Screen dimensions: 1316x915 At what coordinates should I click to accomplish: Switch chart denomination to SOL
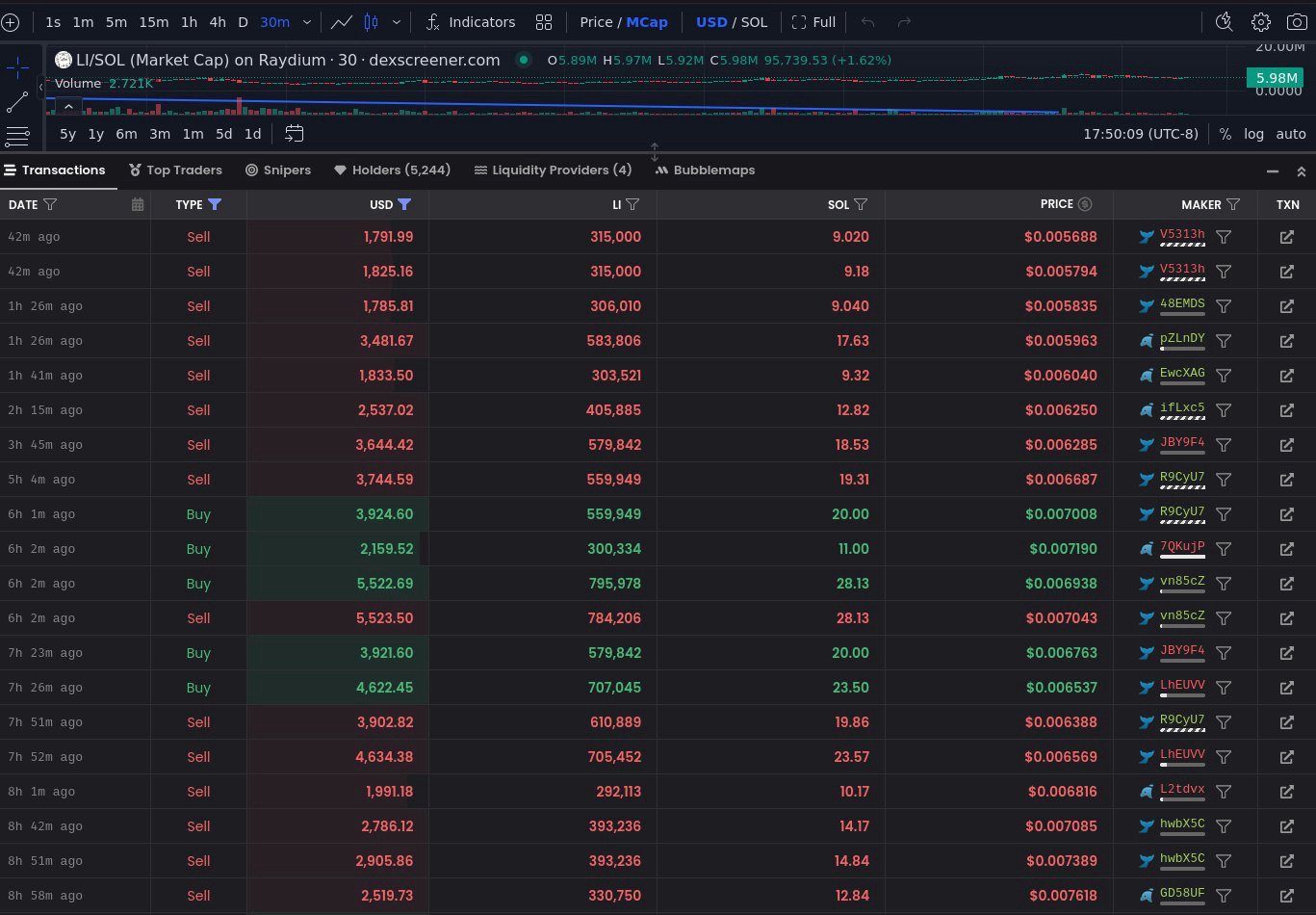754,22
